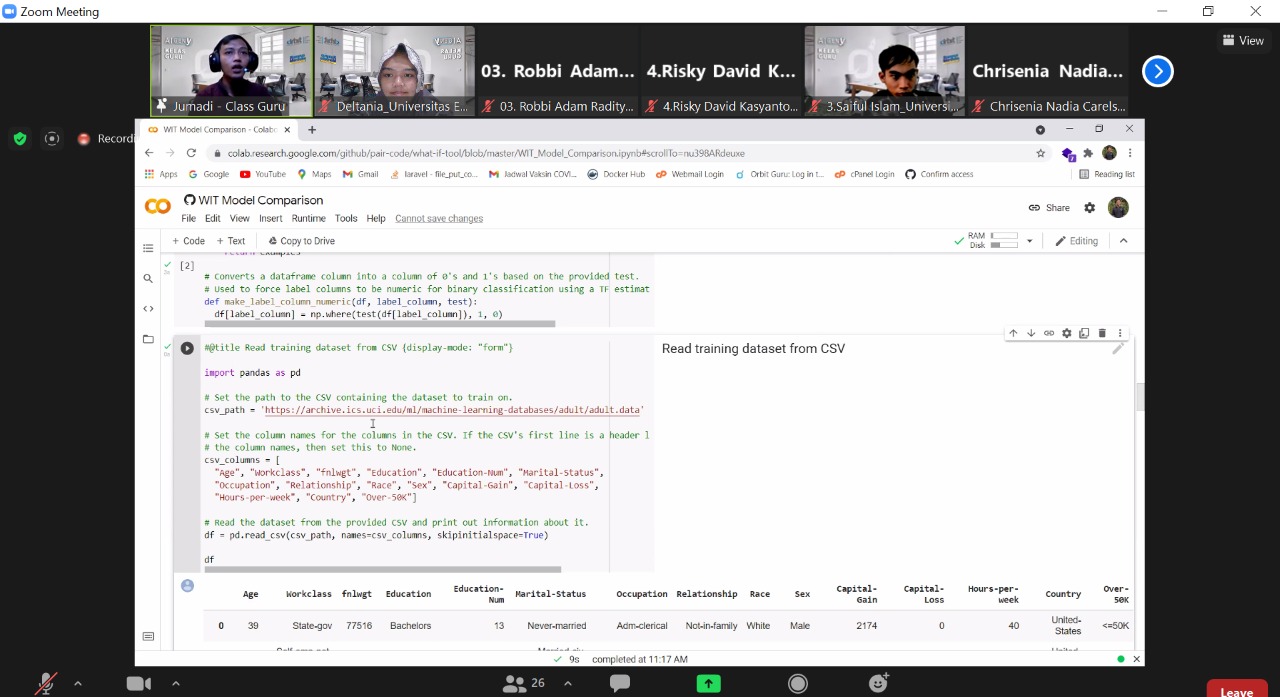The image size is (1280, 697).
Task: Open the Zoom View options
Action: [1243, 40]
